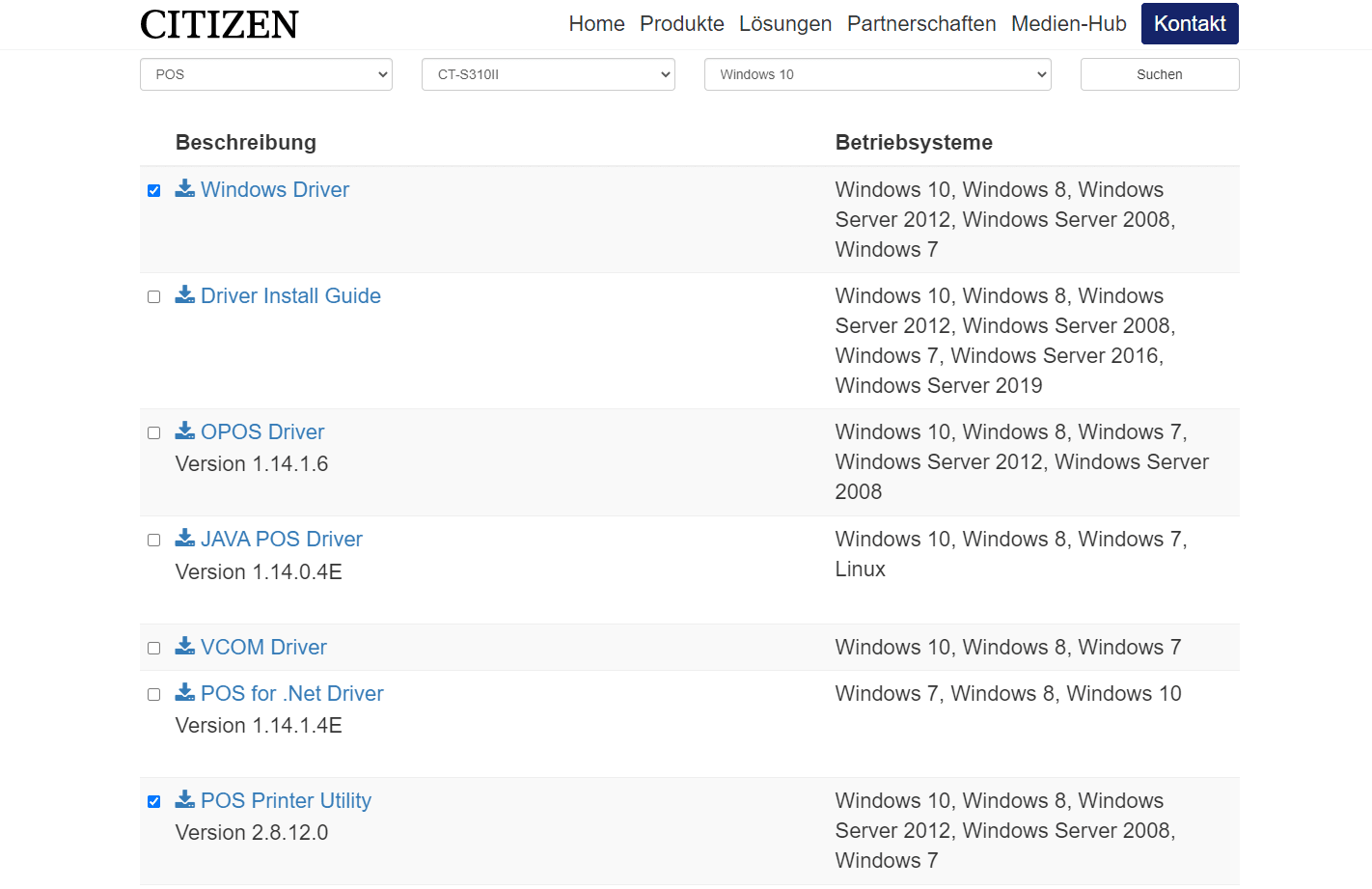The image size is (1372, 889).
Task: Uncheck the POS Printer Utility checkbox
Action: [x=153, y=801]
